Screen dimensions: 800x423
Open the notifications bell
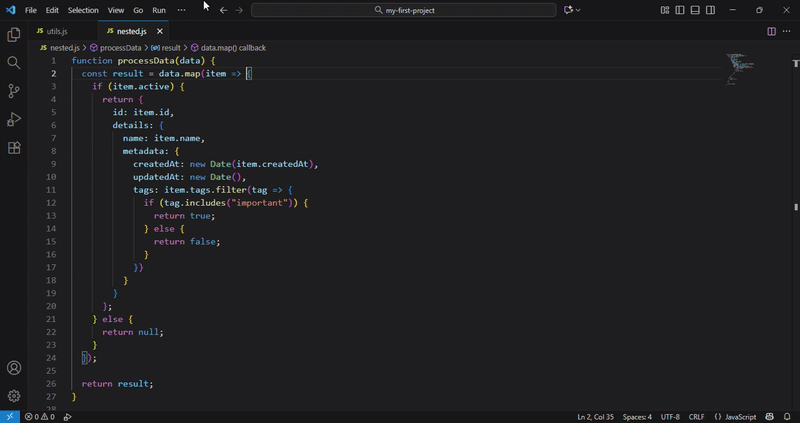787,417
